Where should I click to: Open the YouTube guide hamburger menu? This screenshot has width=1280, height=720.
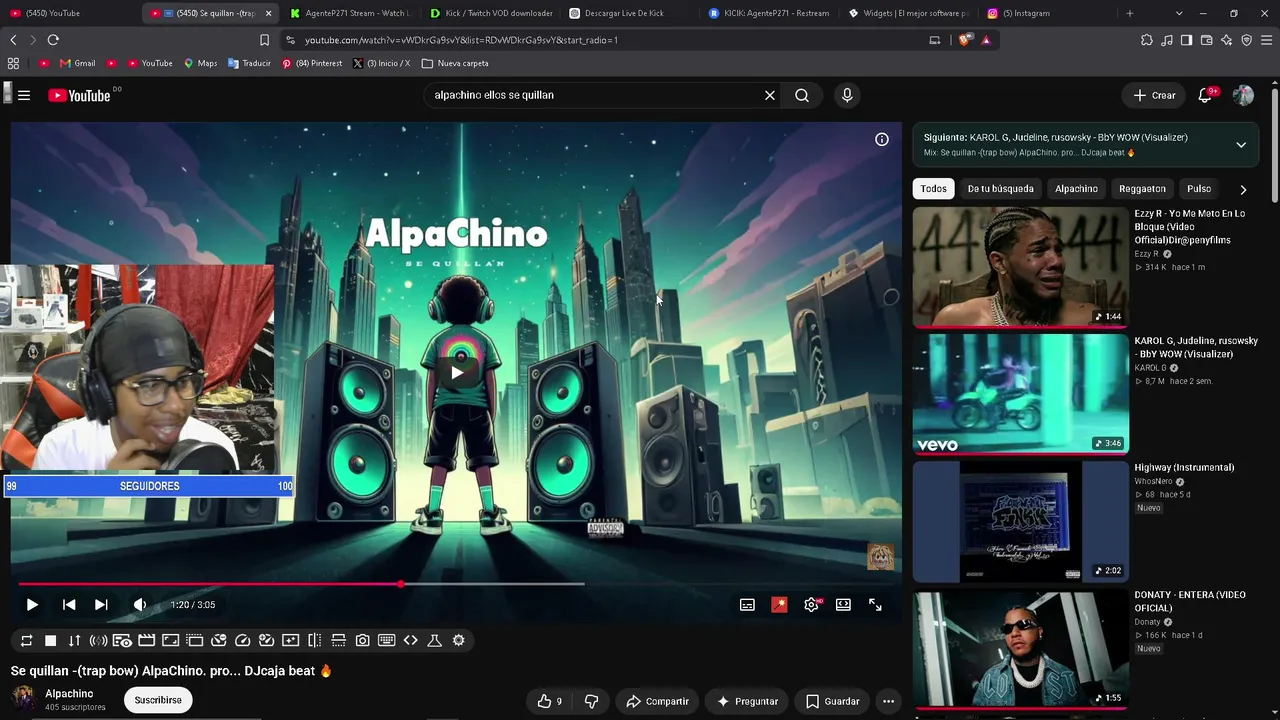24,95
